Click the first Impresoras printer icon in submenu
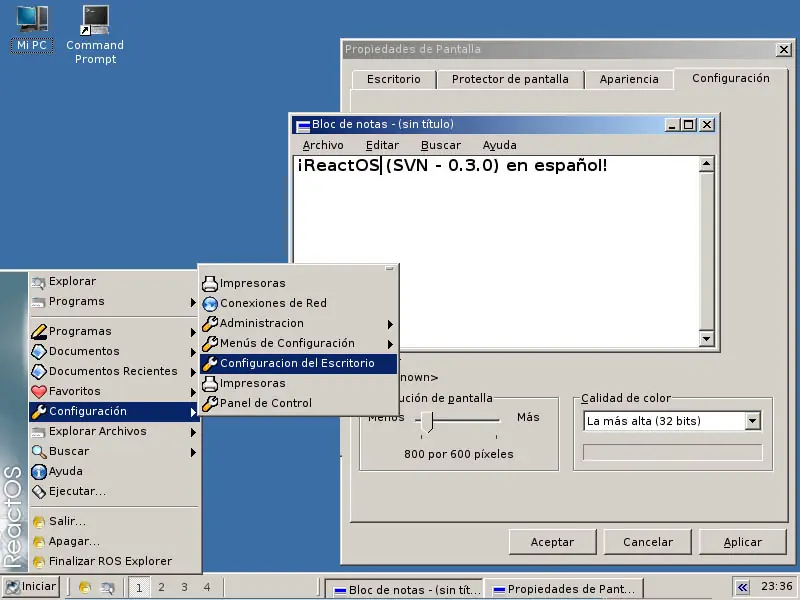 click(210, 283)
